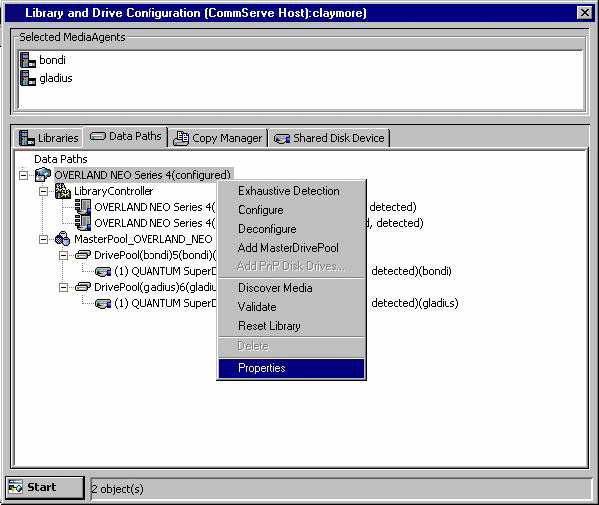Choose Deconfigure from context menu
The image size is (599, 505).
point(291,229)
